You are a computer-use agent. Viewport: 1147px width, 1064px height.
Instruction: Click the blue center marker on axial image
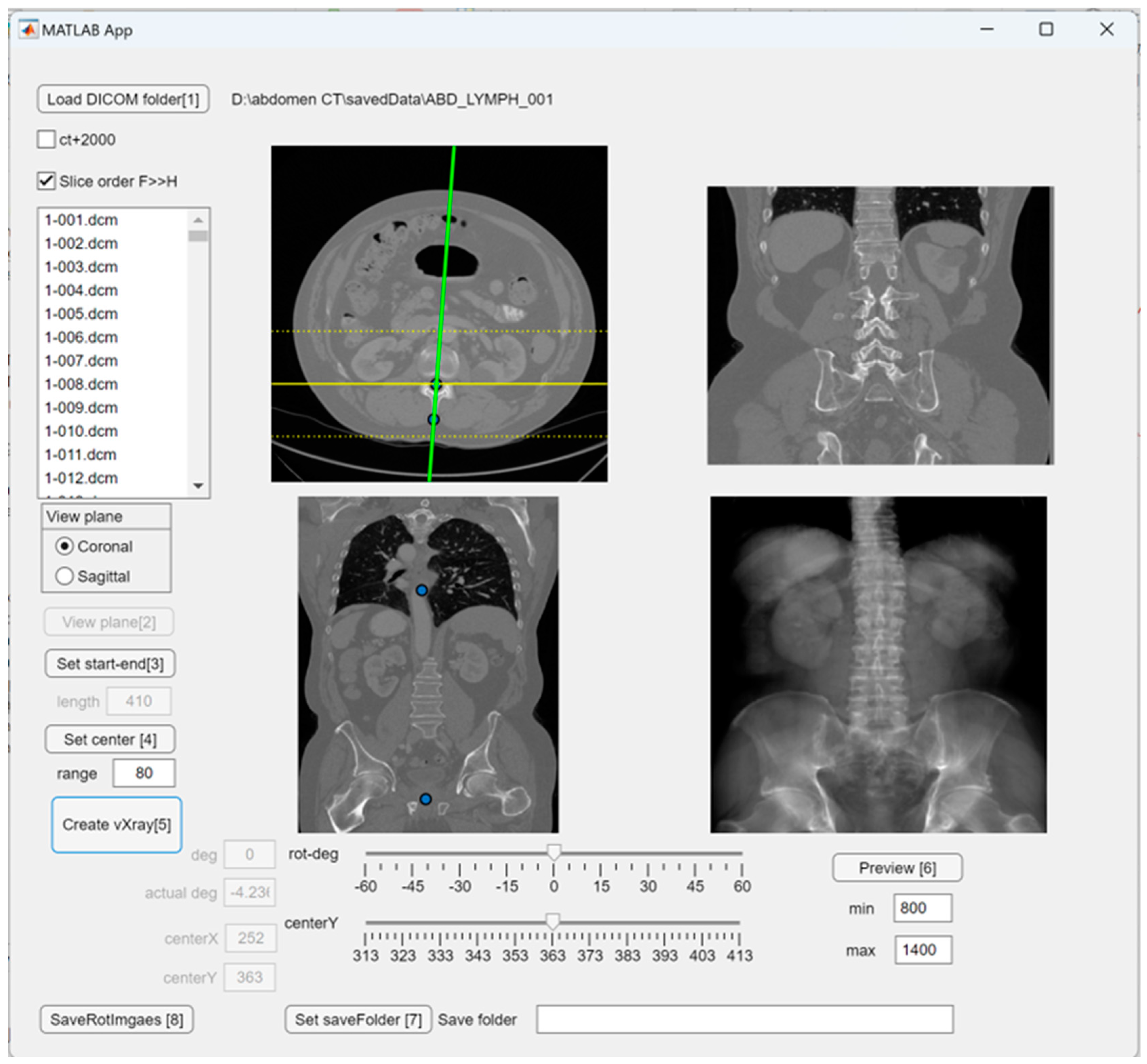tap(434, 420)
